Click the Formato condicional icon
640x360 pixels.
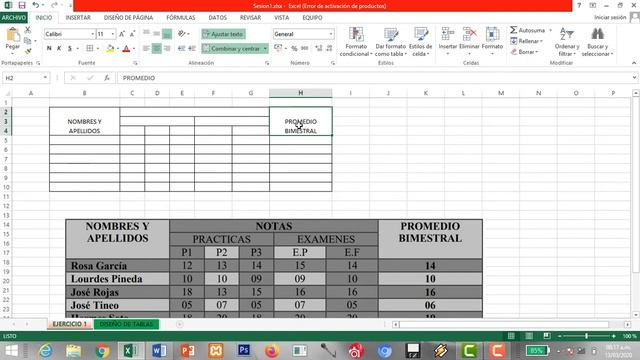click(x=356, y=34)
